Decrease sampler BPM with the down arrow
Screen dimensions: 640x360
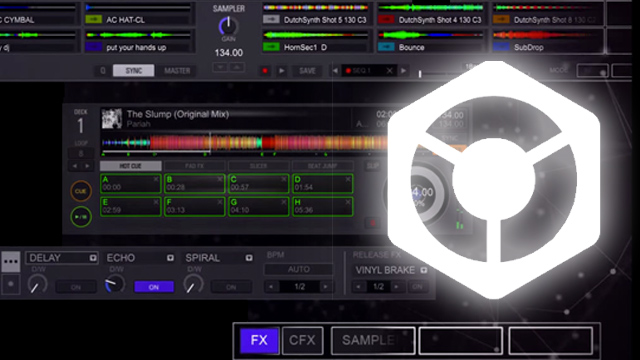click(x=220, y=68)
